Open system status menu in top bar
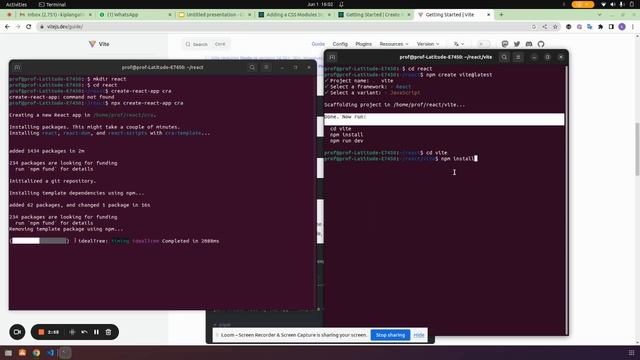This screenshot has width=640, height=360. coord(617,4)
